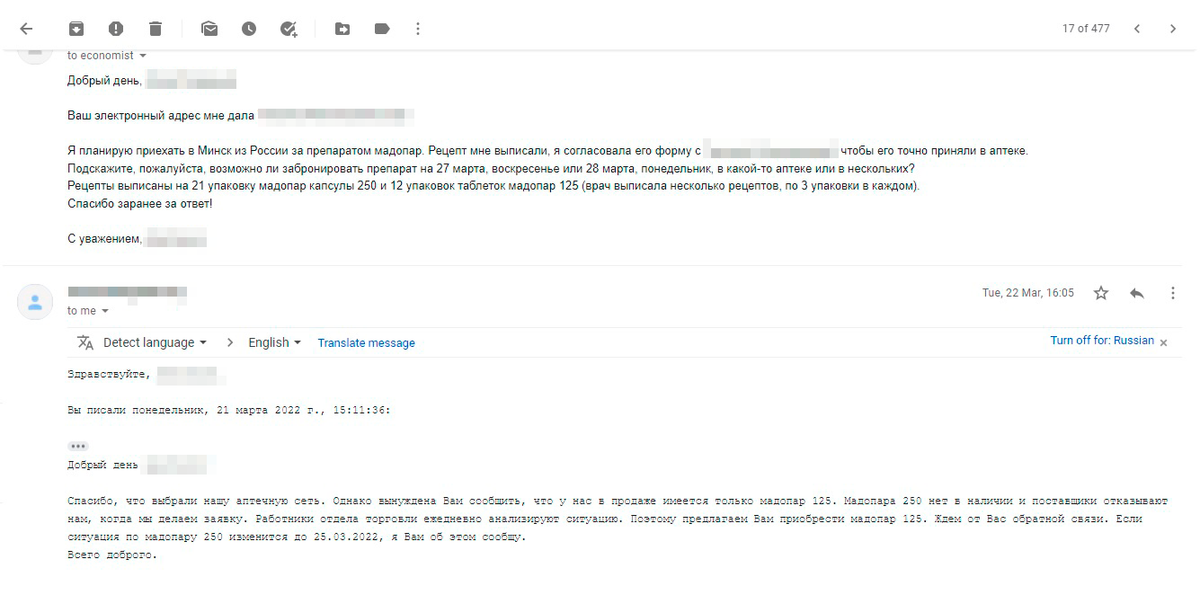Reply to the 22 Mar message
This screenshot has width=1200, height=603.
[x=1137, y=293]
